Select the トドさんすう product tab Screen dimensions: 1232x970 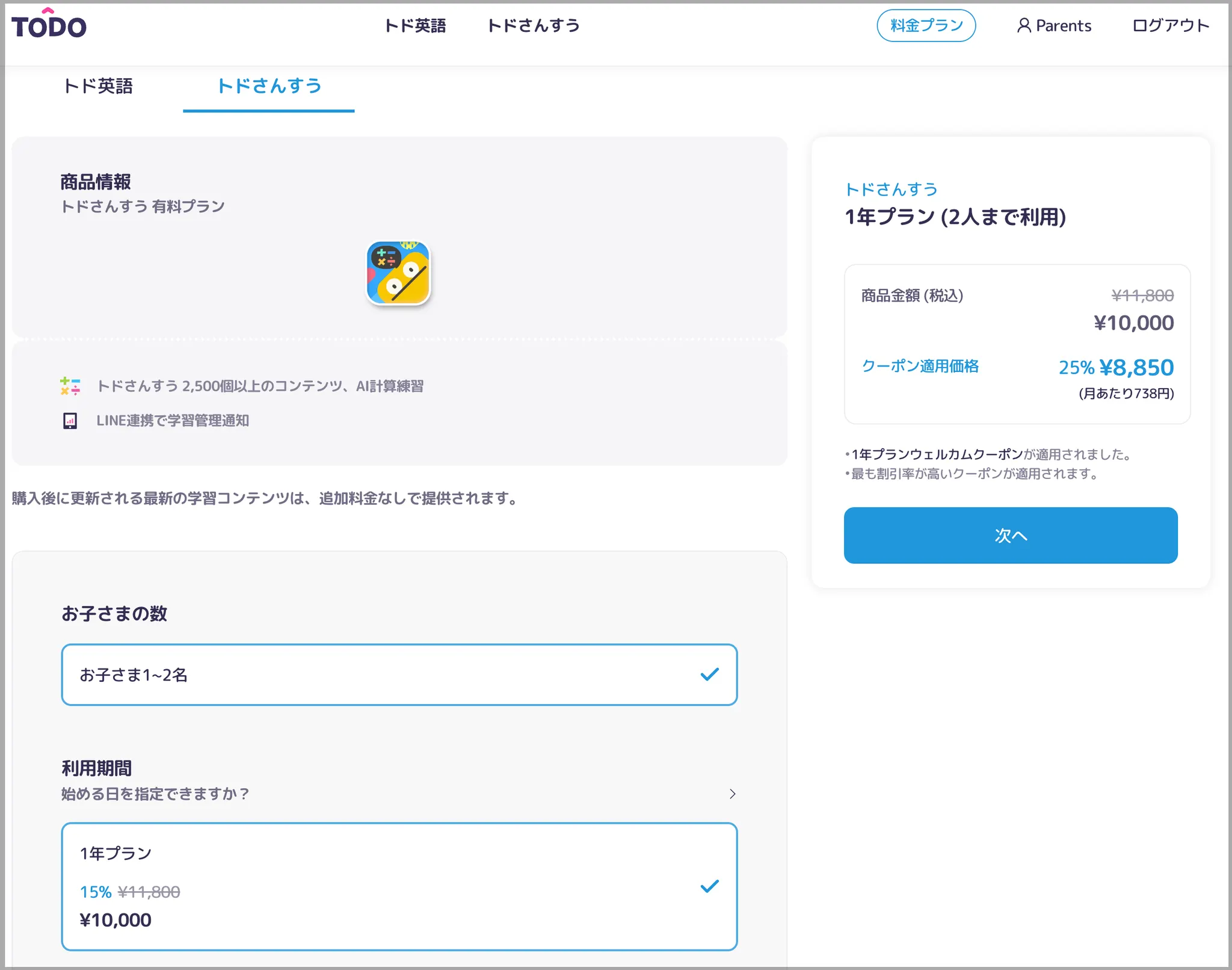[269, 86]
